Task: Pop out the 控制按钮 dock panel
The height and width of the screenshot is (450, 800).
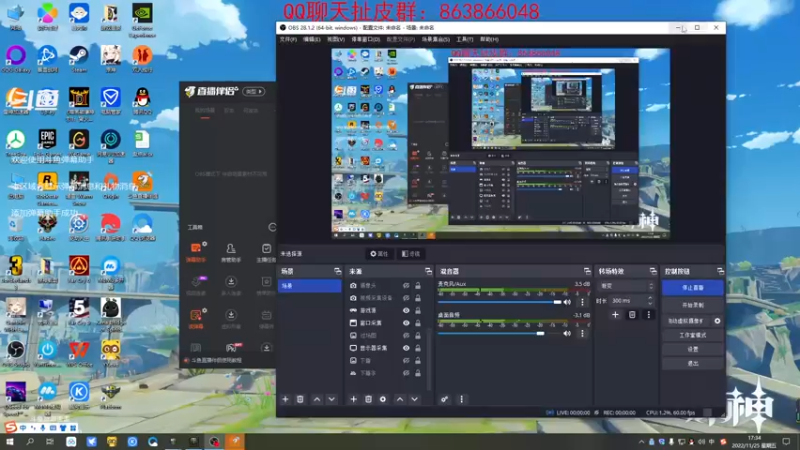Action: click(720, 271)
